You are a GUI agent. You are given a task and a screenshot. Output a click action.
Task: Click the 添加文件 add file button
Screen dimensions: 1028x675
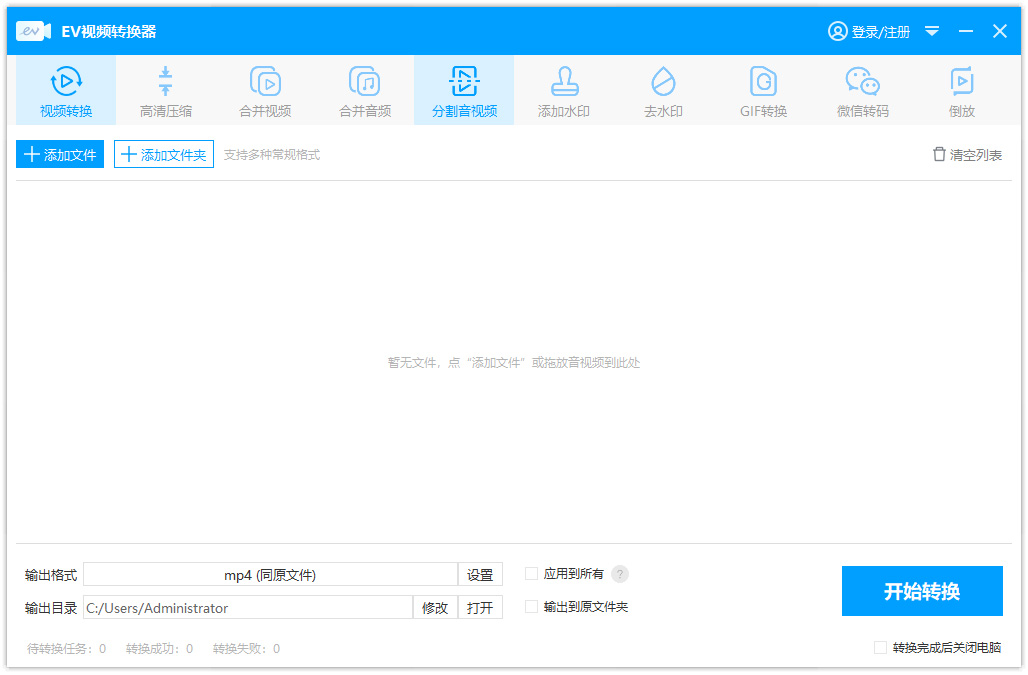click(x=59, y=154)
